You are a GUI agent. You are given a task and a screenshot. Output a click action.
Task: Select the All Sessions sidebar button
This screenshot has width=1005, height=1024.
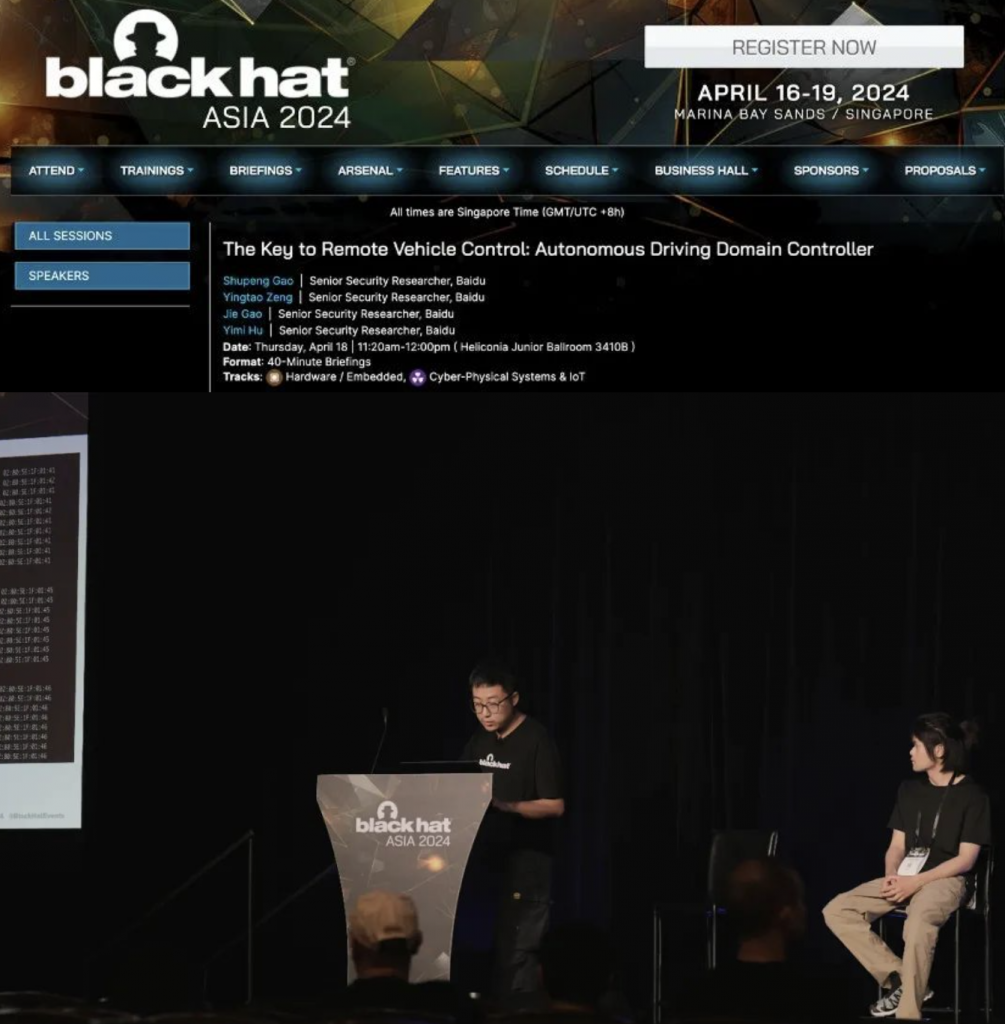tap(102, 236)
